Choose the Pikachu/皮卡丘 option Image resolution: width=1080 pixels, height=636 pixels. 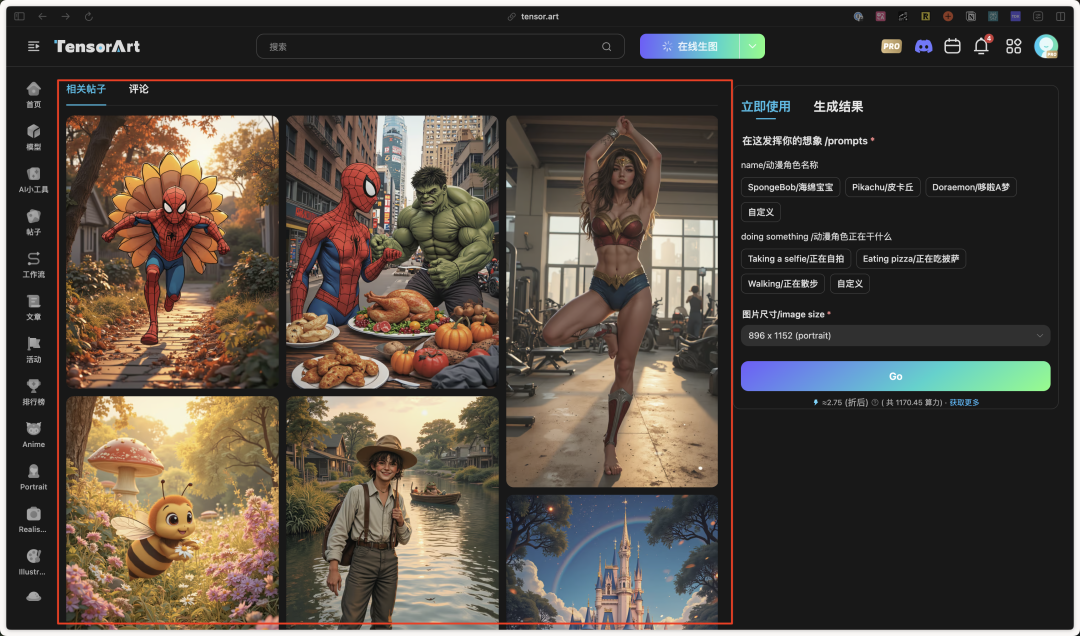click(x=882, y=187)
